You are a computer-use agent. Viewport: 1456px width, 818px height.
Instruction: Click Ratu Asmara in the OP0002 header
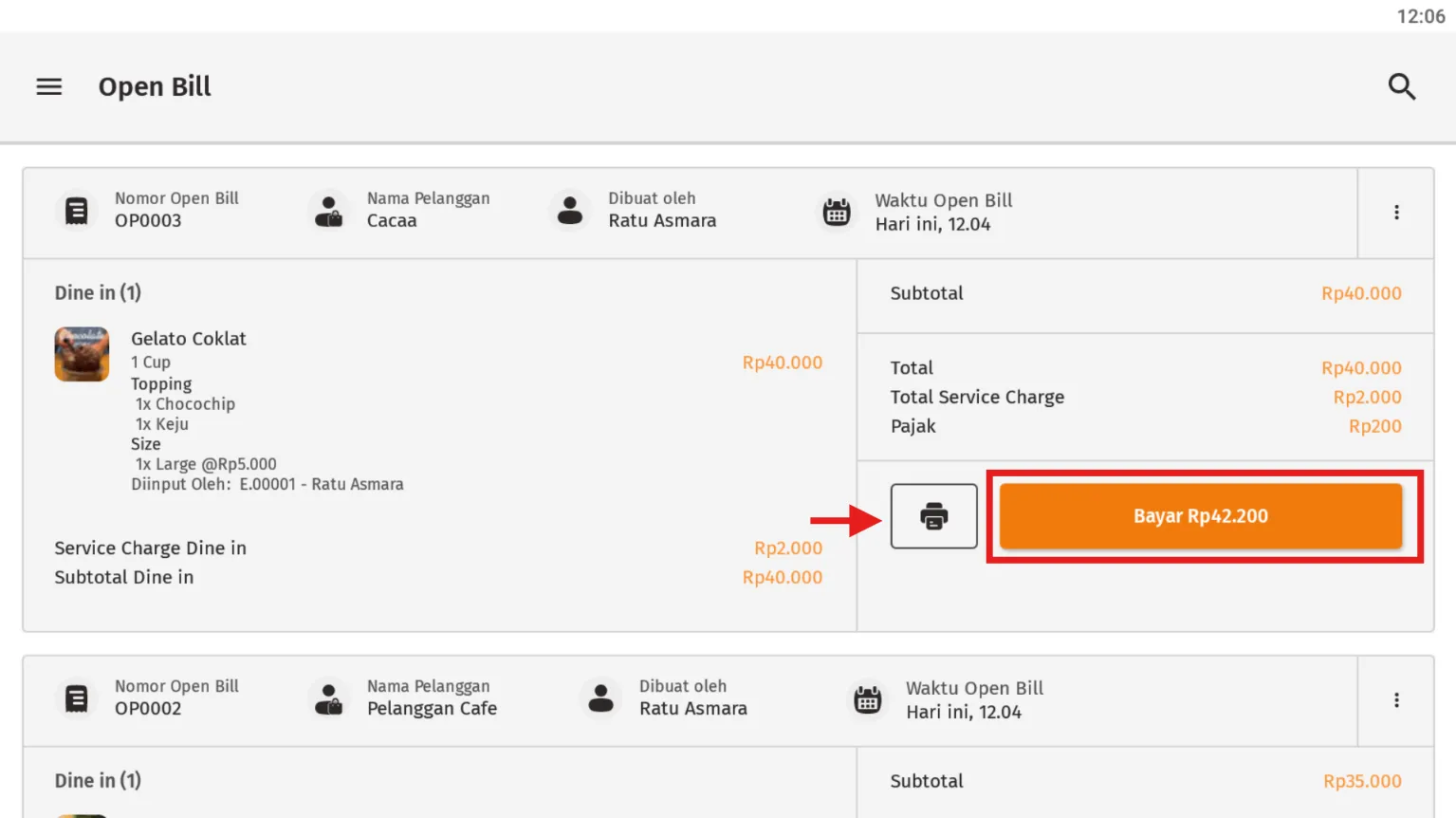tap(693, 709)
